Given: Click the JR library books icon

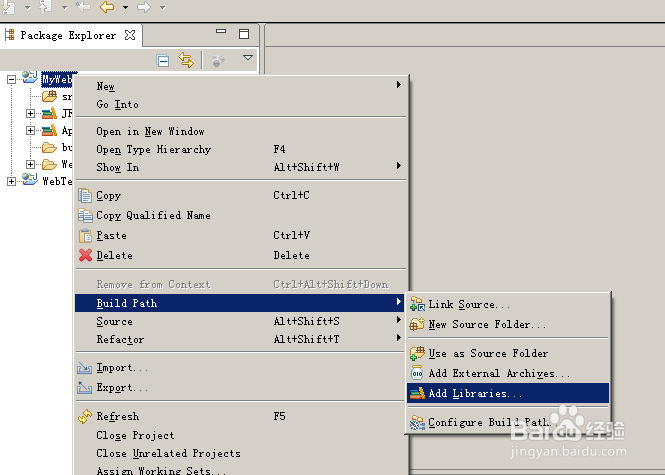Looking at the screenshot, I should 49,113.
